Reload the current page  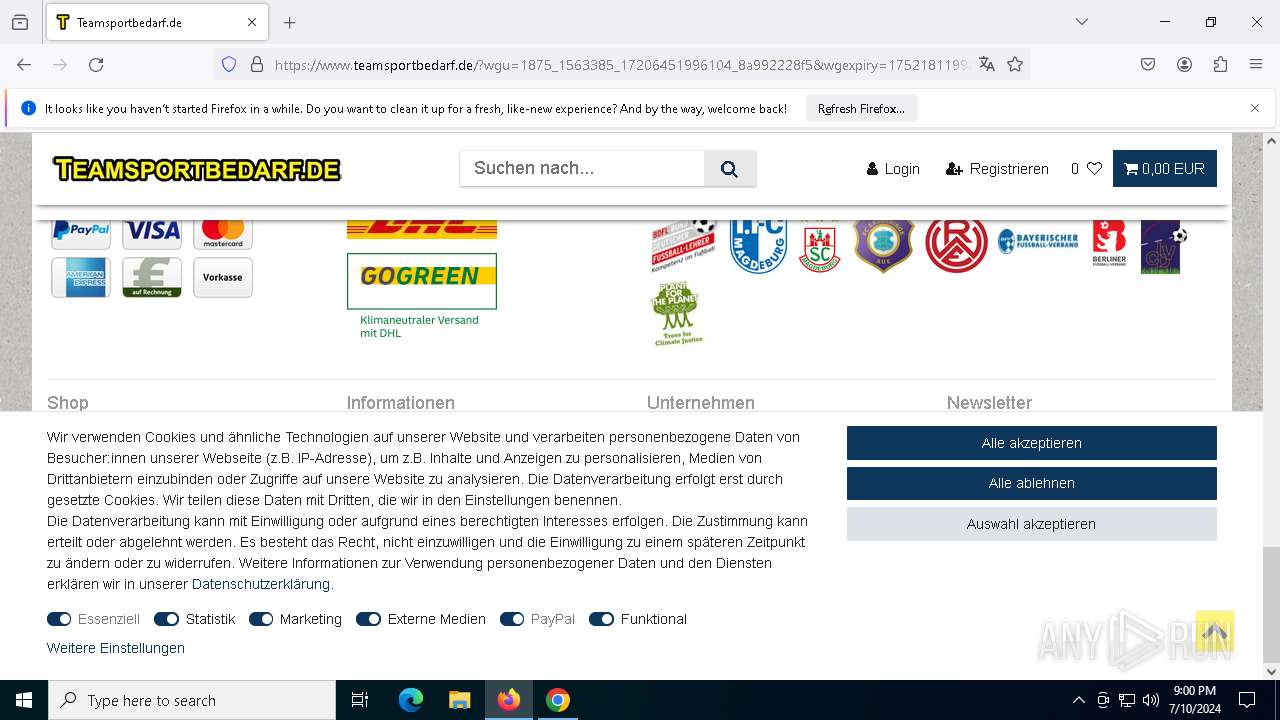click(x=96, y=65)
